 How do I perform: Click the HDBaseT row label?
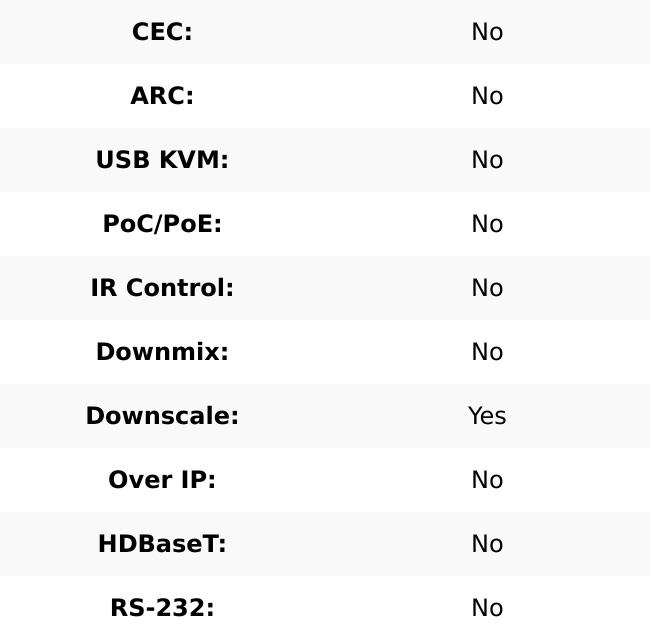click(x=162, y=544)
